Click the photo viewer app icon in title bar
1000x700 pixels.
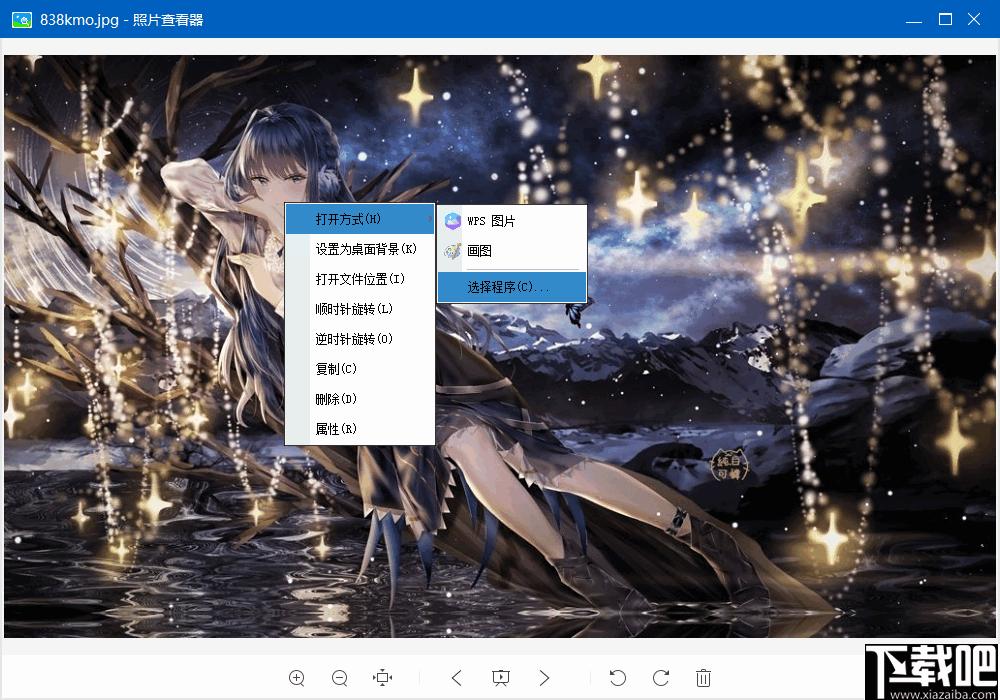coord(22,20)
